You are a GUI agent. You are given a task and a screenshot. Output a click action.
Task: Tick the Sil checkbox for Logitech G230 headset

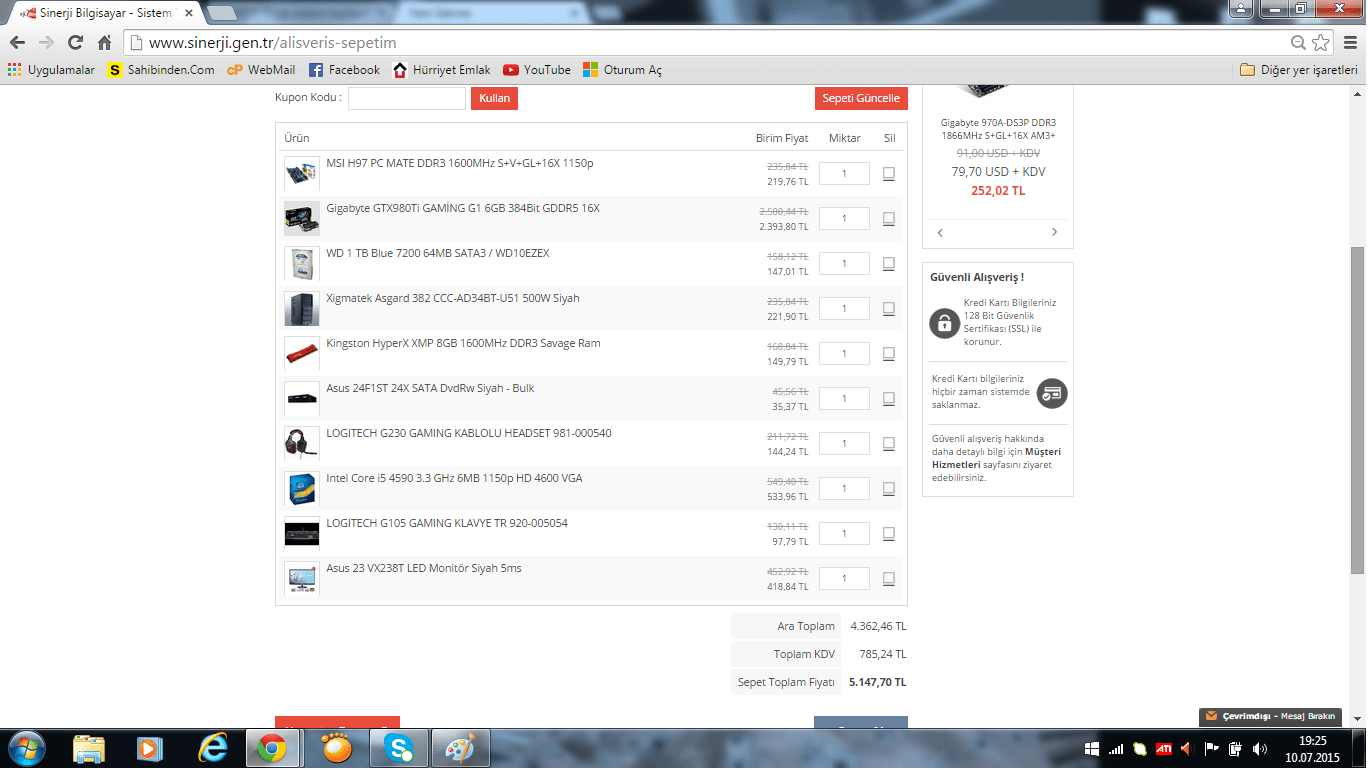coord(888,443)
